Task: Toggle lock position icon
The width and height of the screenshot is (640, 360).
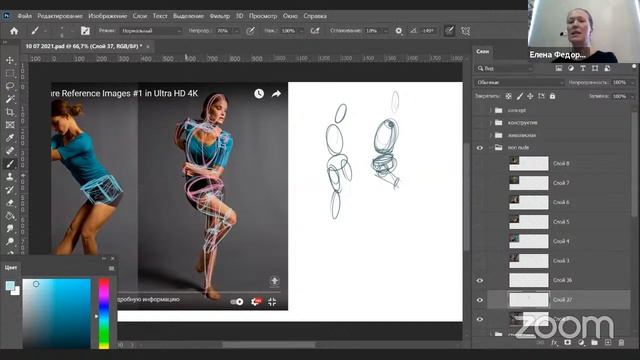Action: pos(530,96)
